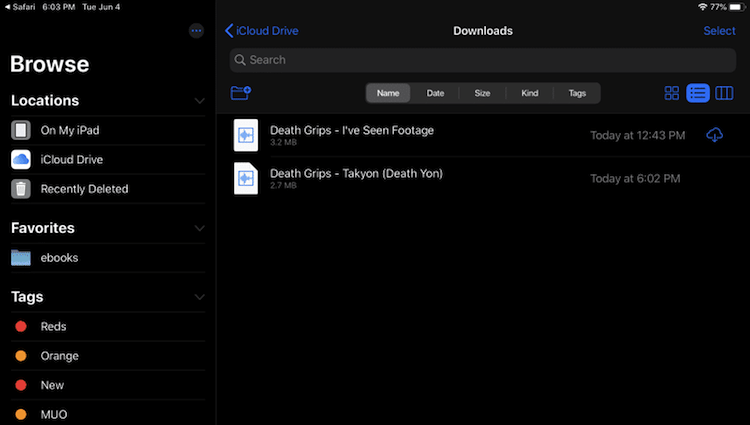750x425 pixels.
Task: Select the Reds tag
Action: pos(108,327)
